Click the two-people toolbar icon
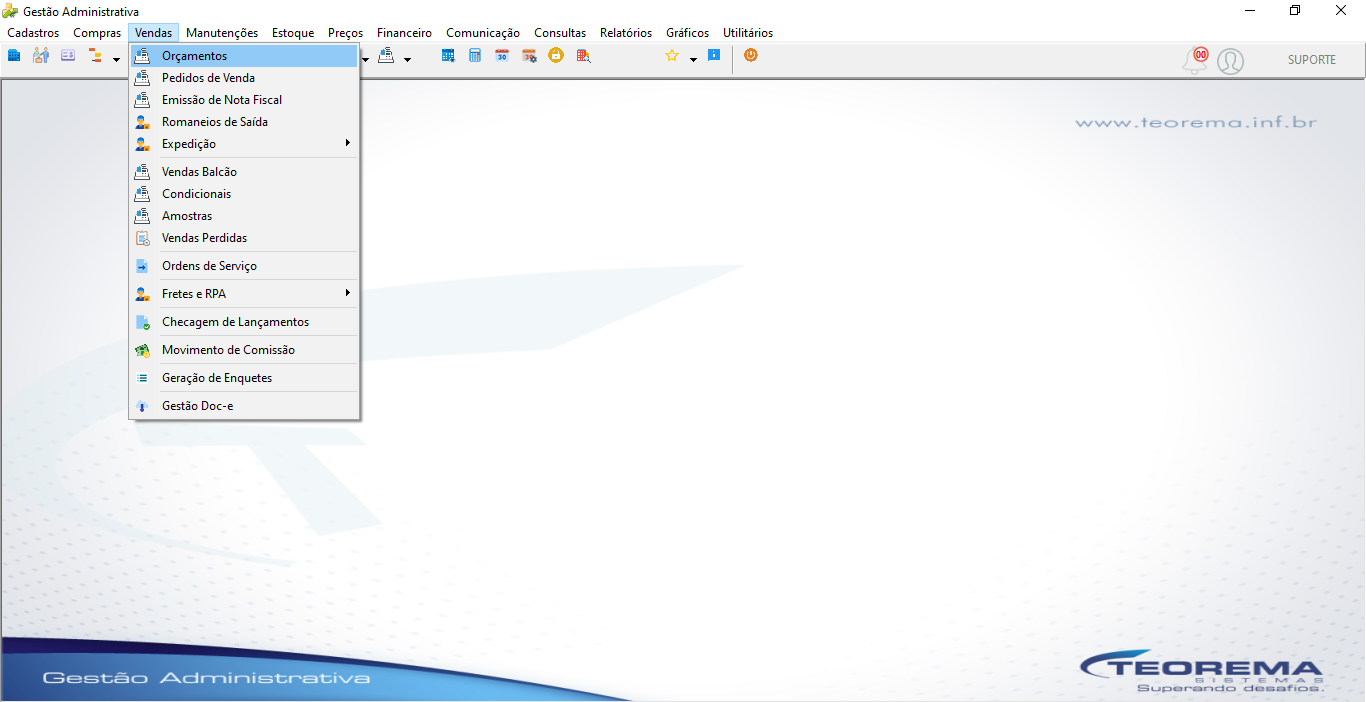This screenshot has height=702, width=1366. (41, 56)
